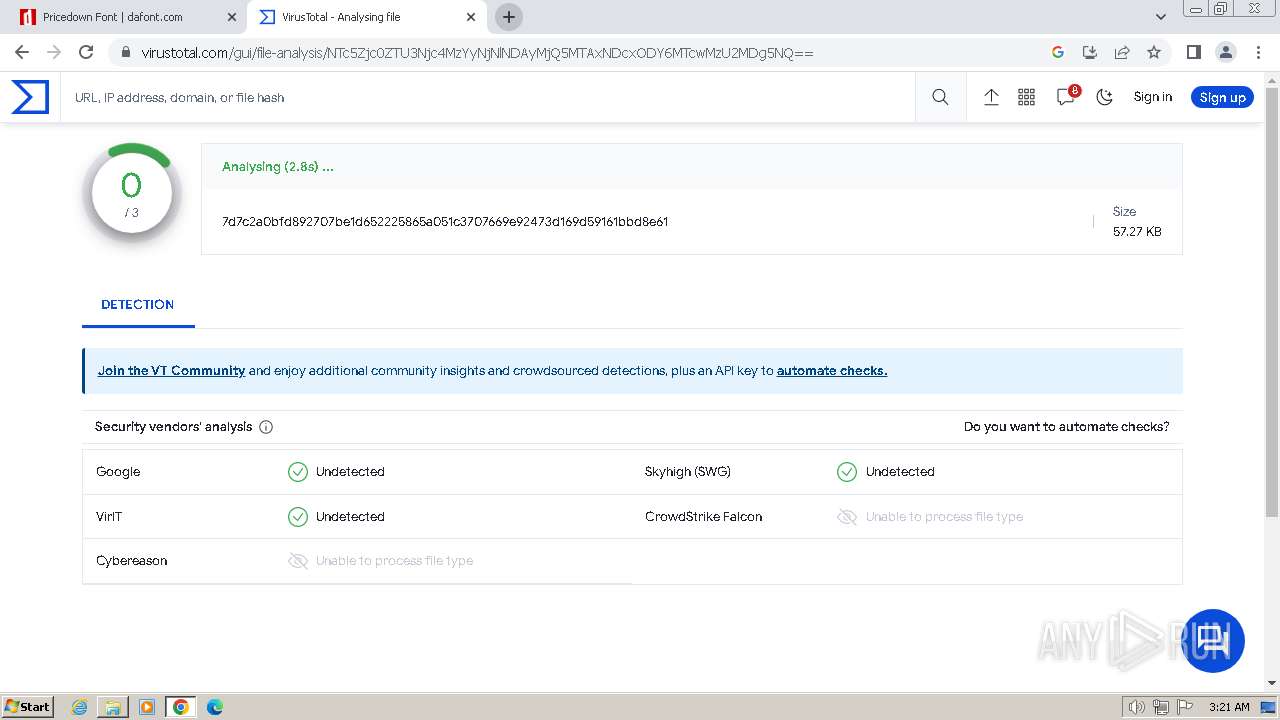The image size is (1280, 720).
Task: Open Join the VT Community link
Action: pos(171,371)
